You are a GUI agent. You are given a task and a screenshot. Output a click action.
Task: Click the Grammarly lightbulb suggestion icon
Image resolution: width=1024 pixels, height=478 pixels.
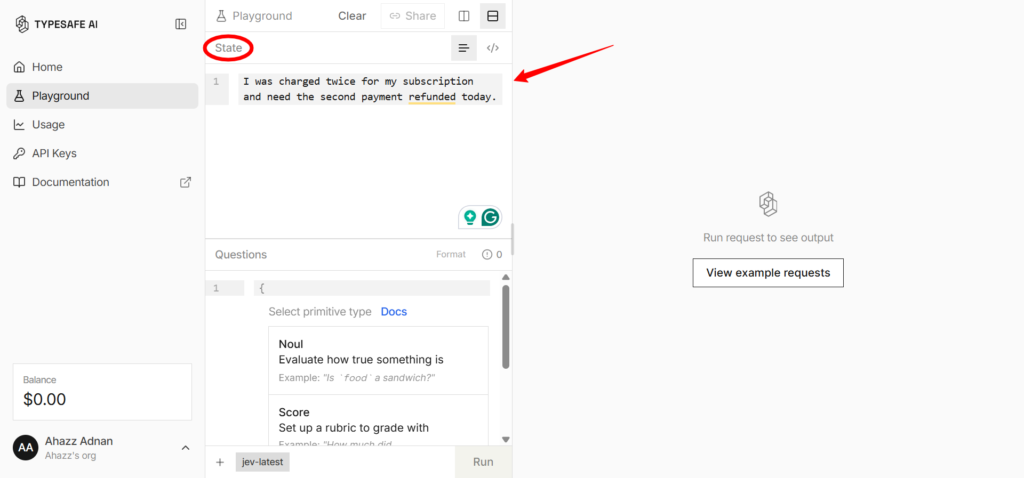click(470, 217)
